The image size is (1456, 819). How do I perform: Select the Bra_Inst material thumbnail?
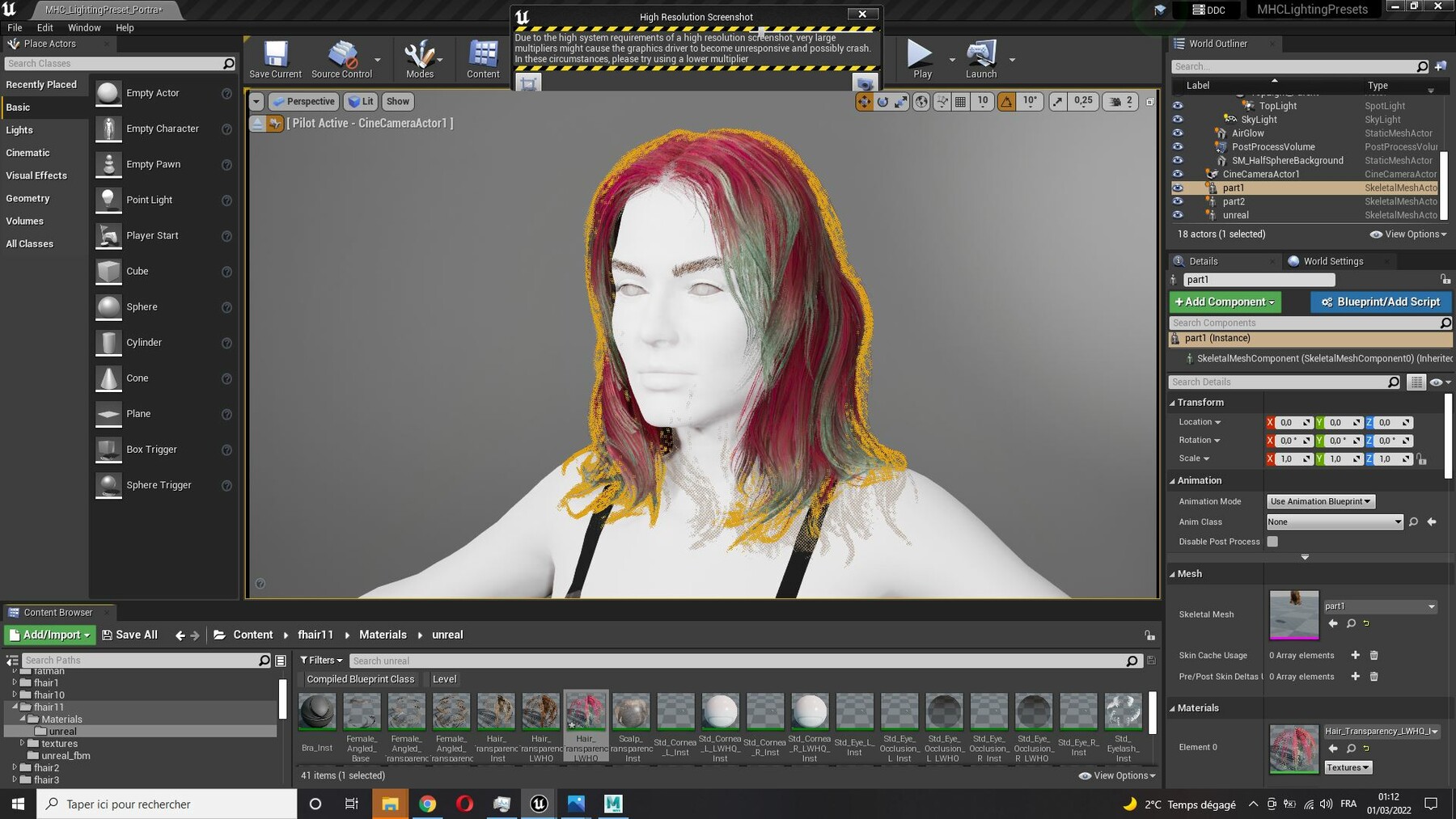point(317,712)
